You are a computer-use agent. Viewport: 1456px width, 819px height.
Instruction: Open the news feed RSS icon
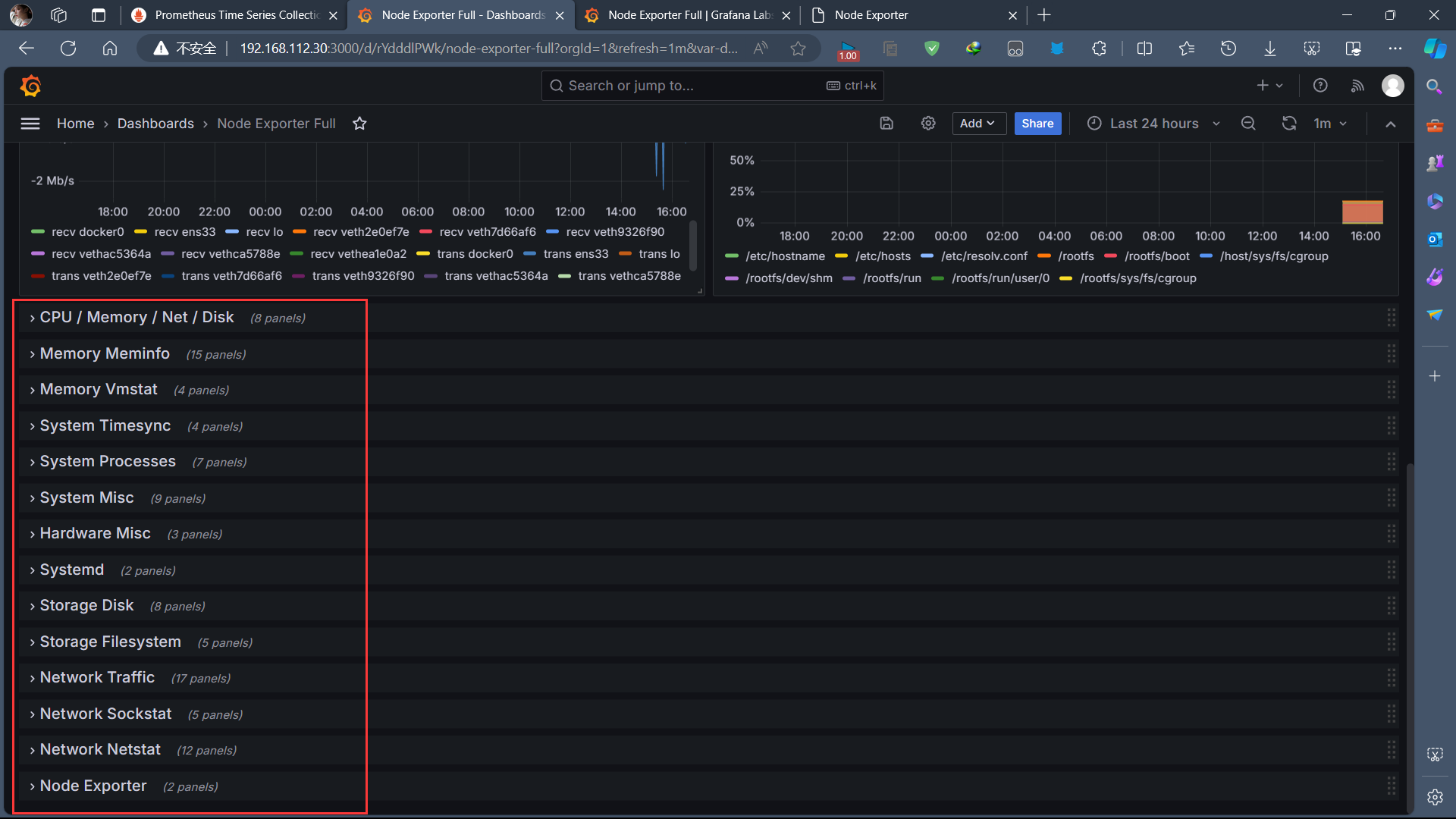(x=1358, y=85)
